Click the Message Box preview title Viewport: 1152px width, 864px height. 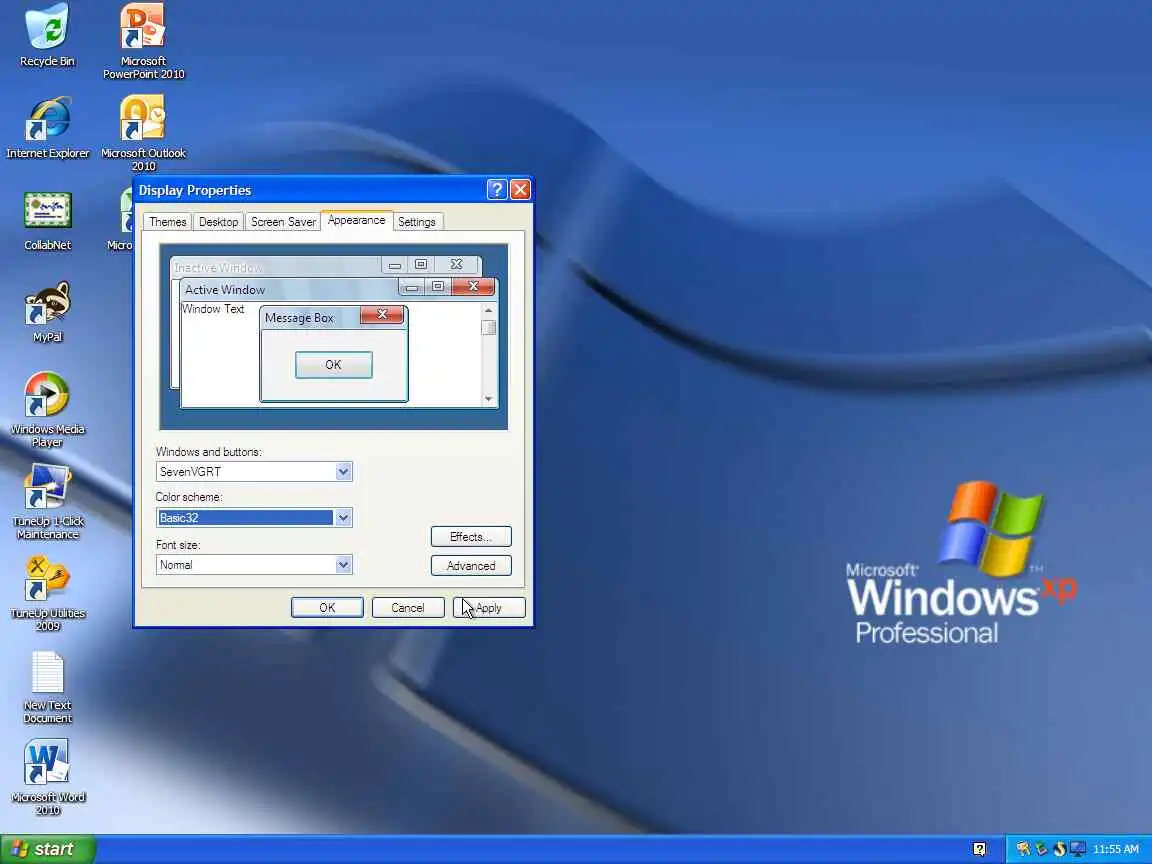pyautogui.click(x=299, y=318)
